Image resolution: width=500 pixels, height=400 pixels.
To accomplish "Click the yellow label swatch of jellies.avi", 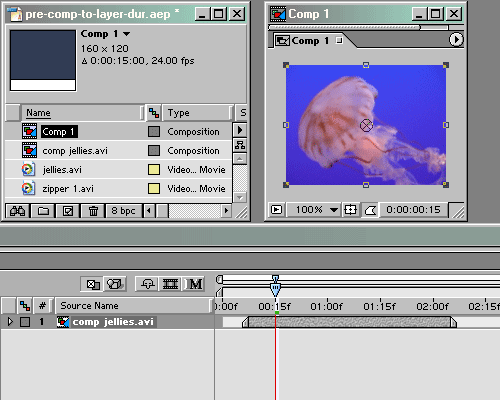I will (x=154, y=169).
